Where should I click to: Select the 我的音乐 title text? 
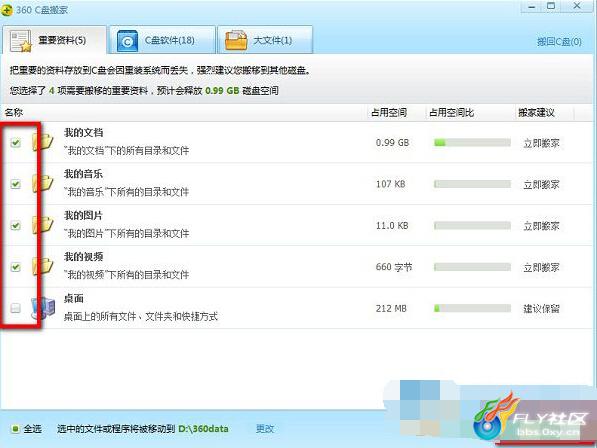[x=83, y=174]
